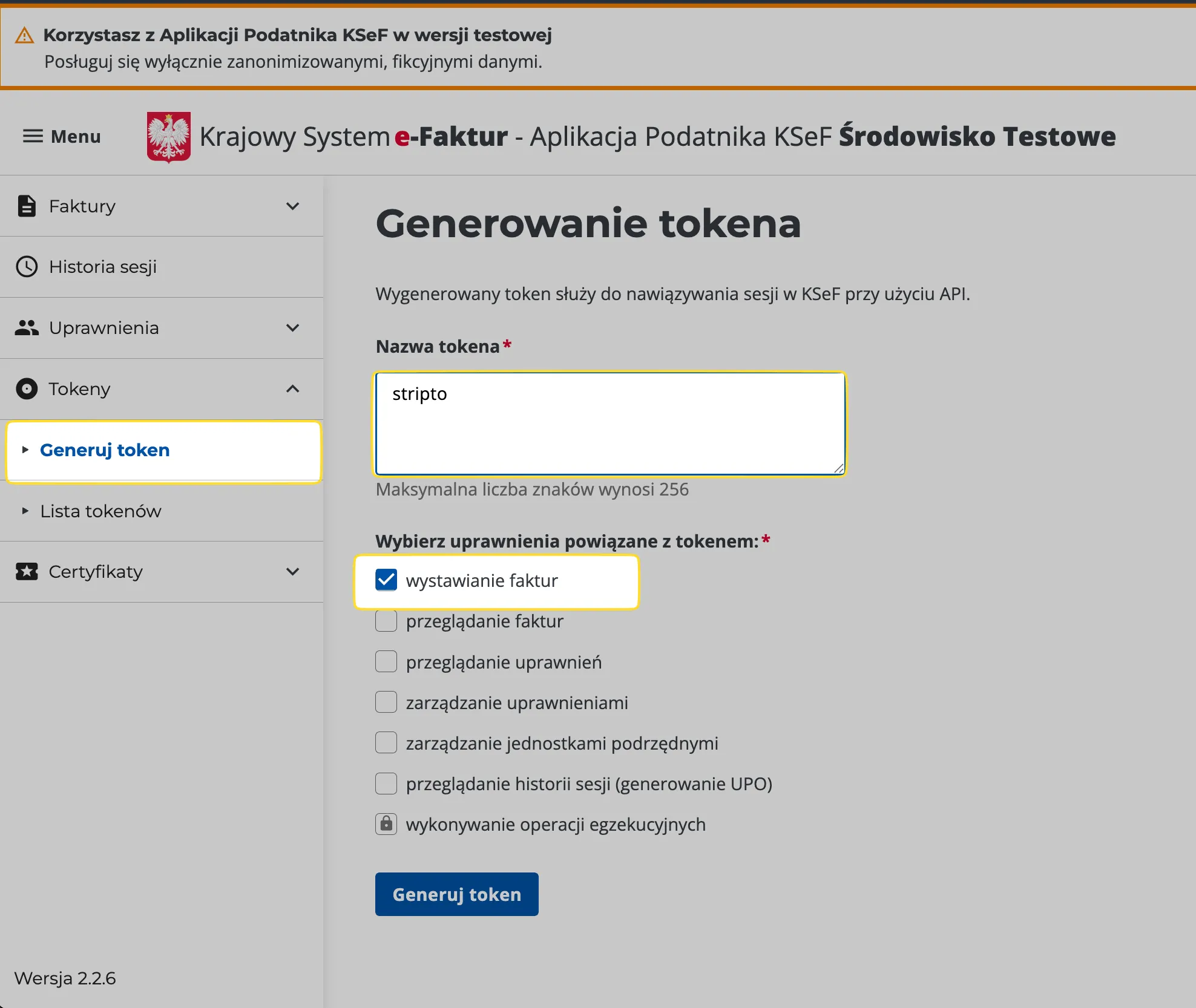Click the Generowanie tokena heading
This screenshot has width=1196, height=1008.
(588, 223)
